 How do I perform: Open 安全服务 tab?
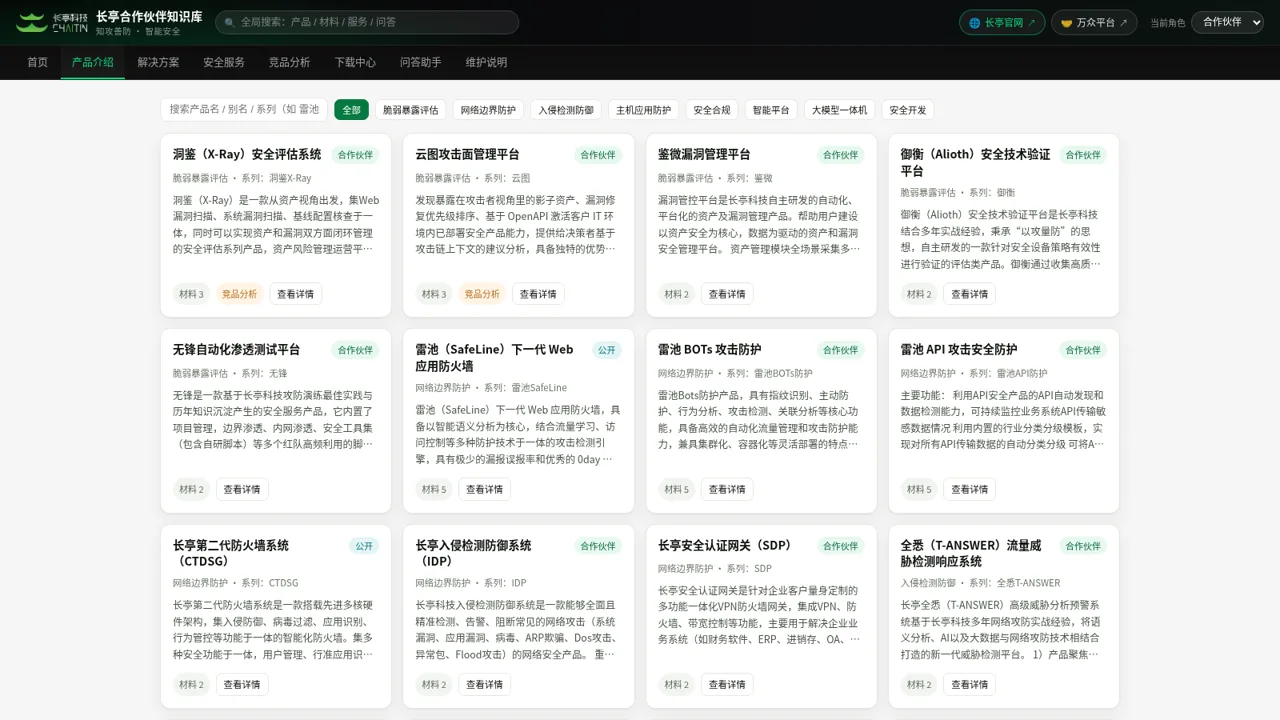(224, 62)
